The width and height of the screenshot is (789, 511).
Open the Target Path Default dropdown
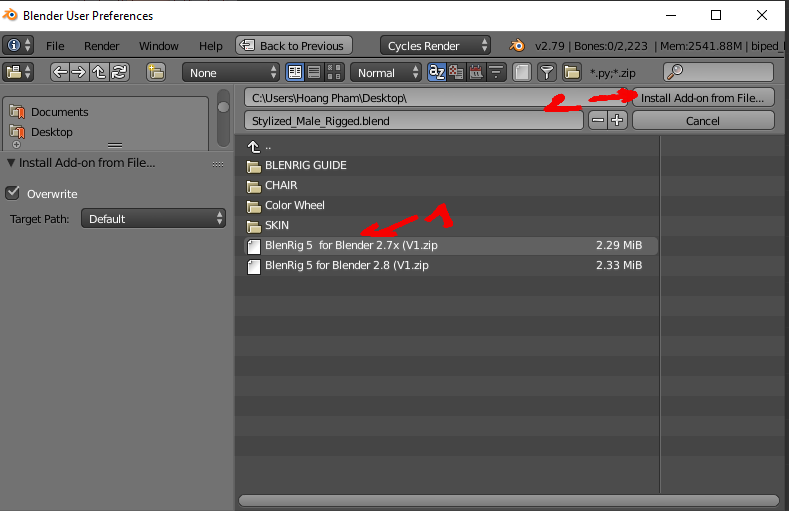tap(153, 219)
